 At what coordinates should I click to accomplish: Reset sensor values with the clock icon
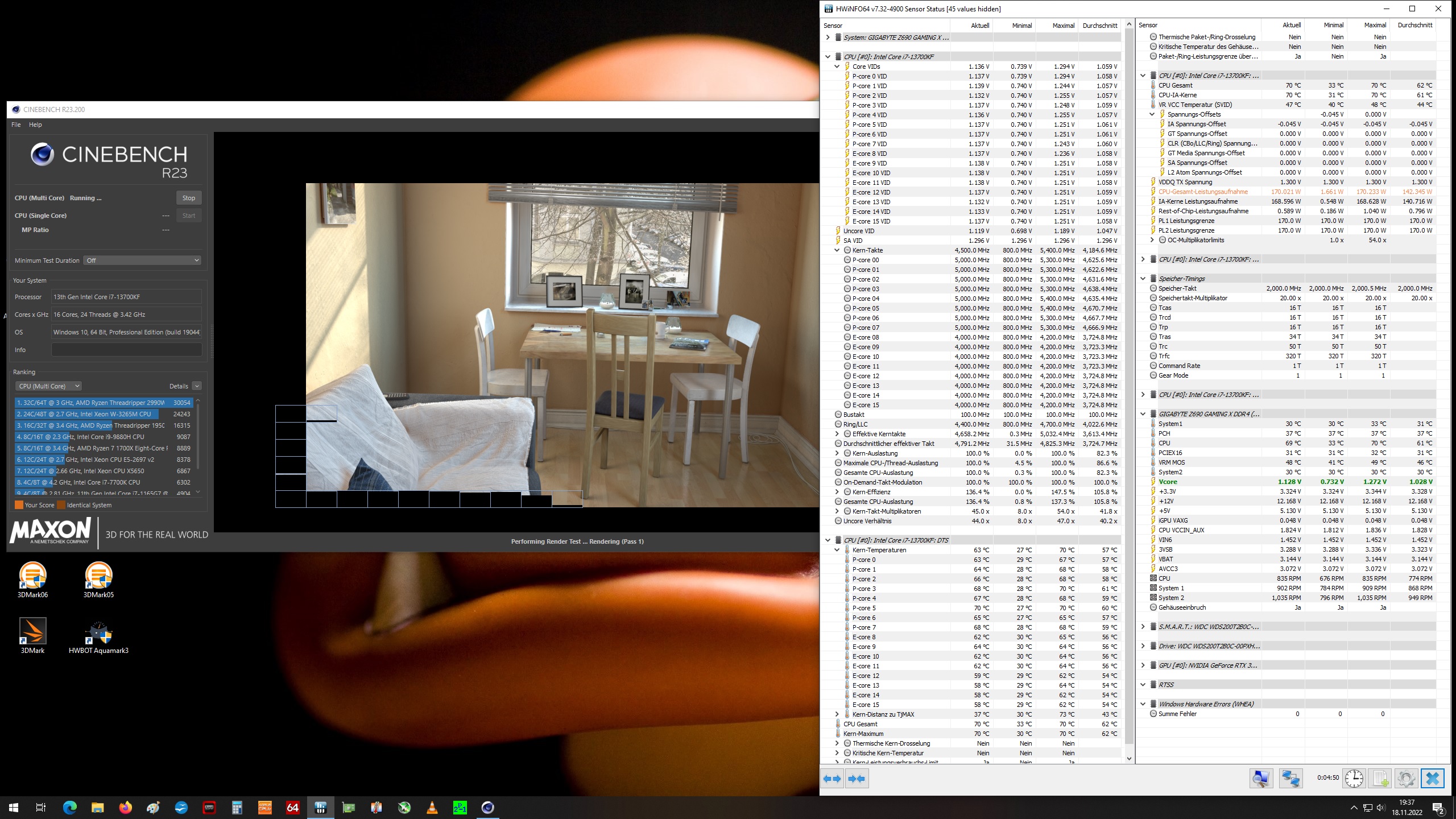(x=1354, y=779)
